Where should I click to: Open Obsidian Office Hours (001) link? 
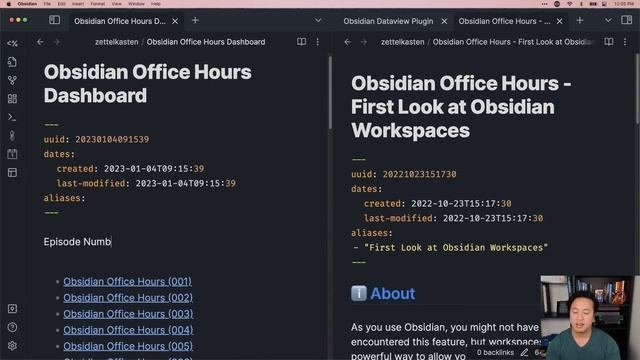tap(127, 281)
